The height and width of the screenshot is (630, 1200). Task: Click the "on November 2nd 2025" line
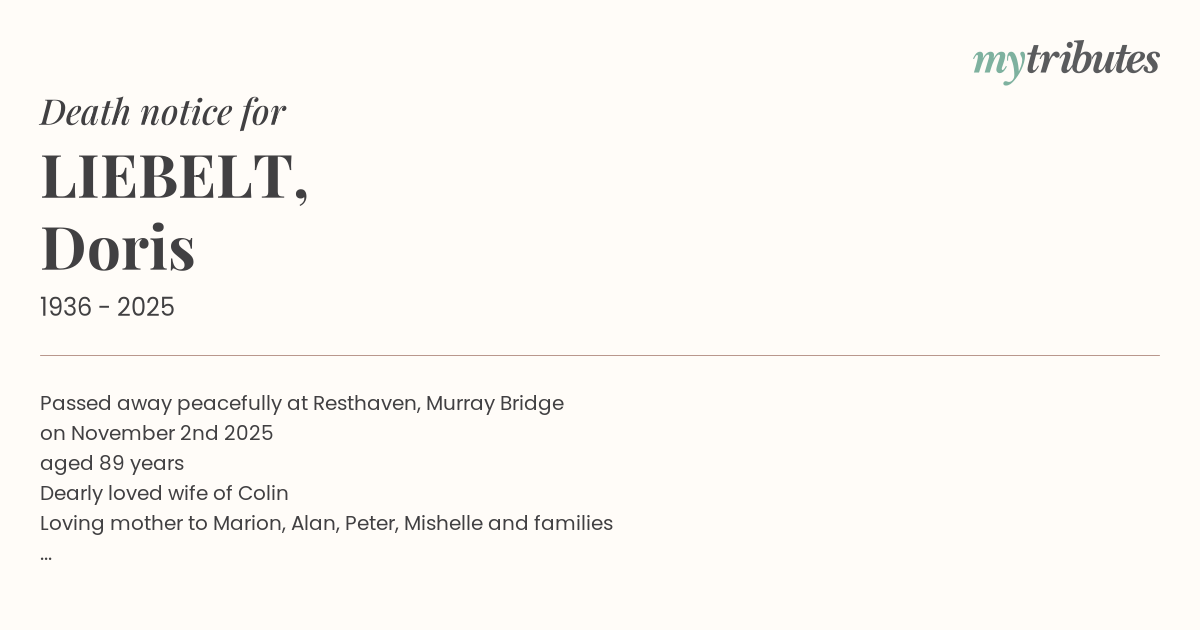pyautogui.click(x=157, y=434)
